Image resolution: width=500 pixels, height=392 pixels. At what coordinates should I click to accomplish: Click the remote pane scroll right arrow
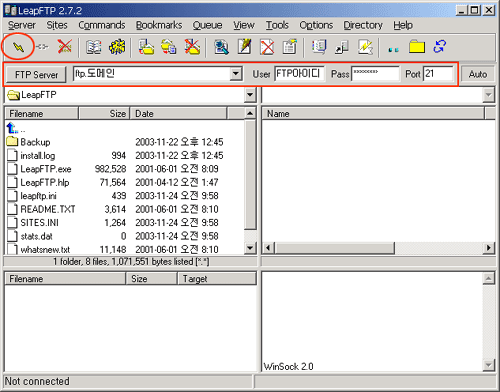tap(489, 248)
